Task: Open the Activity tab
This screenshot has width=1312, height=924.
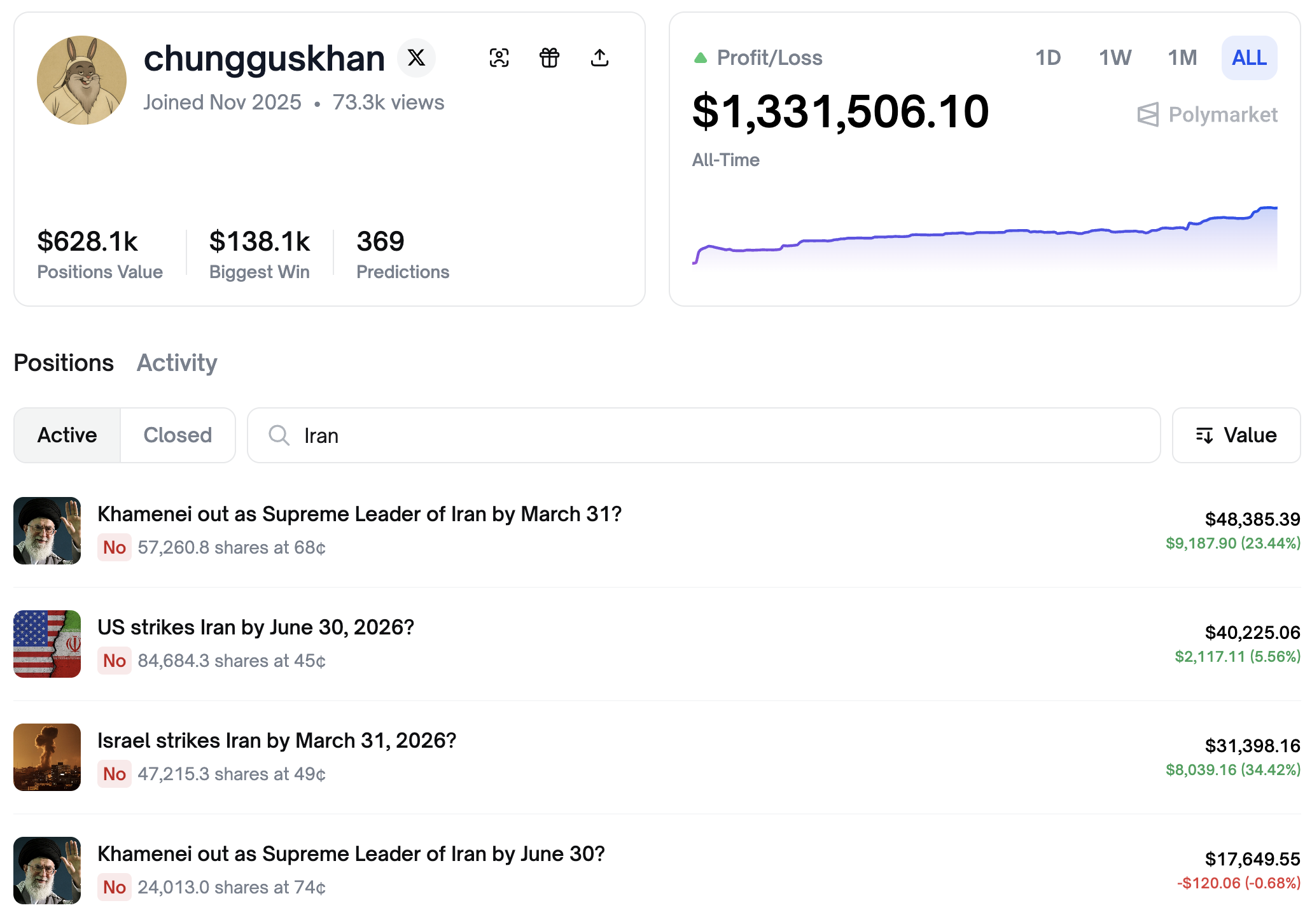Action: click(177, 363)
